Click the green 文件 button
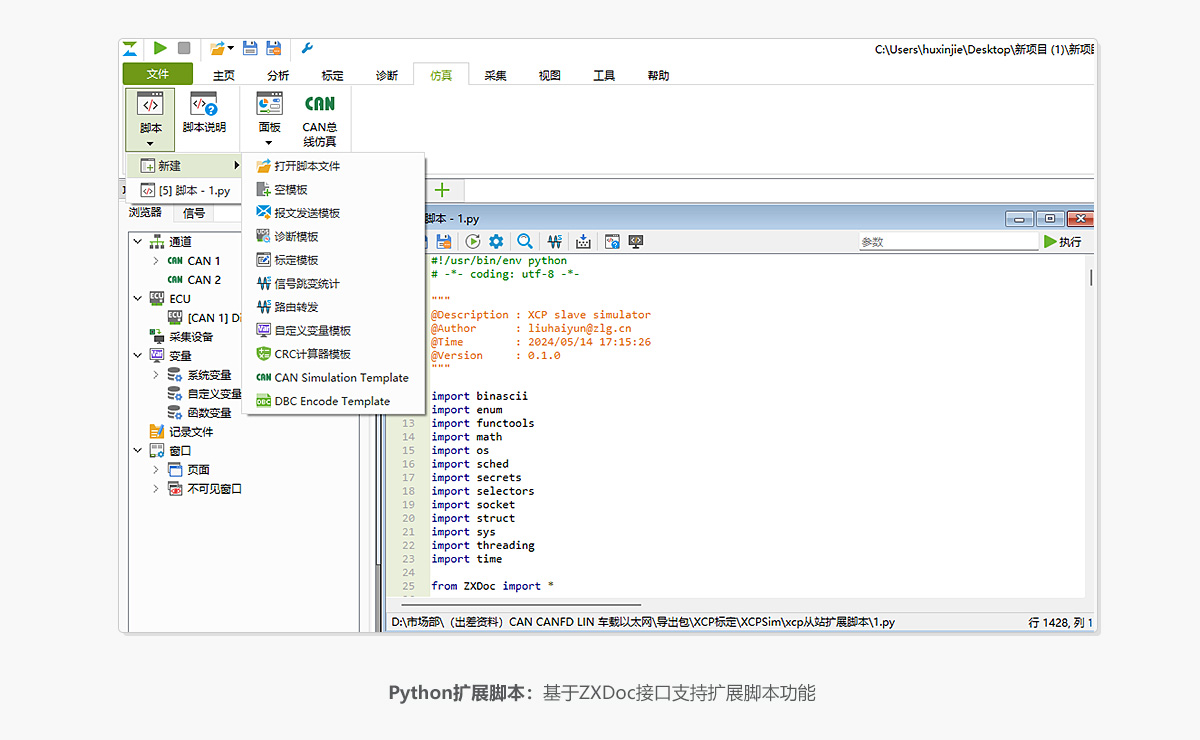 point(157,74)
